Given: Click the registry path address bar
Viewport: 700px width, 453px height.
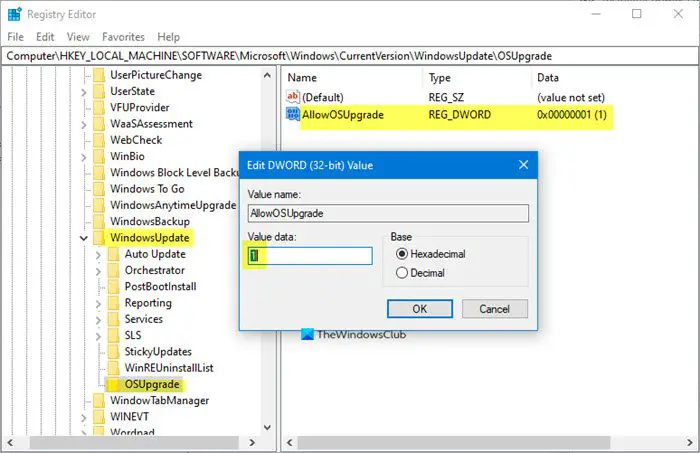Looking at the screenshot, I should 350,56.
